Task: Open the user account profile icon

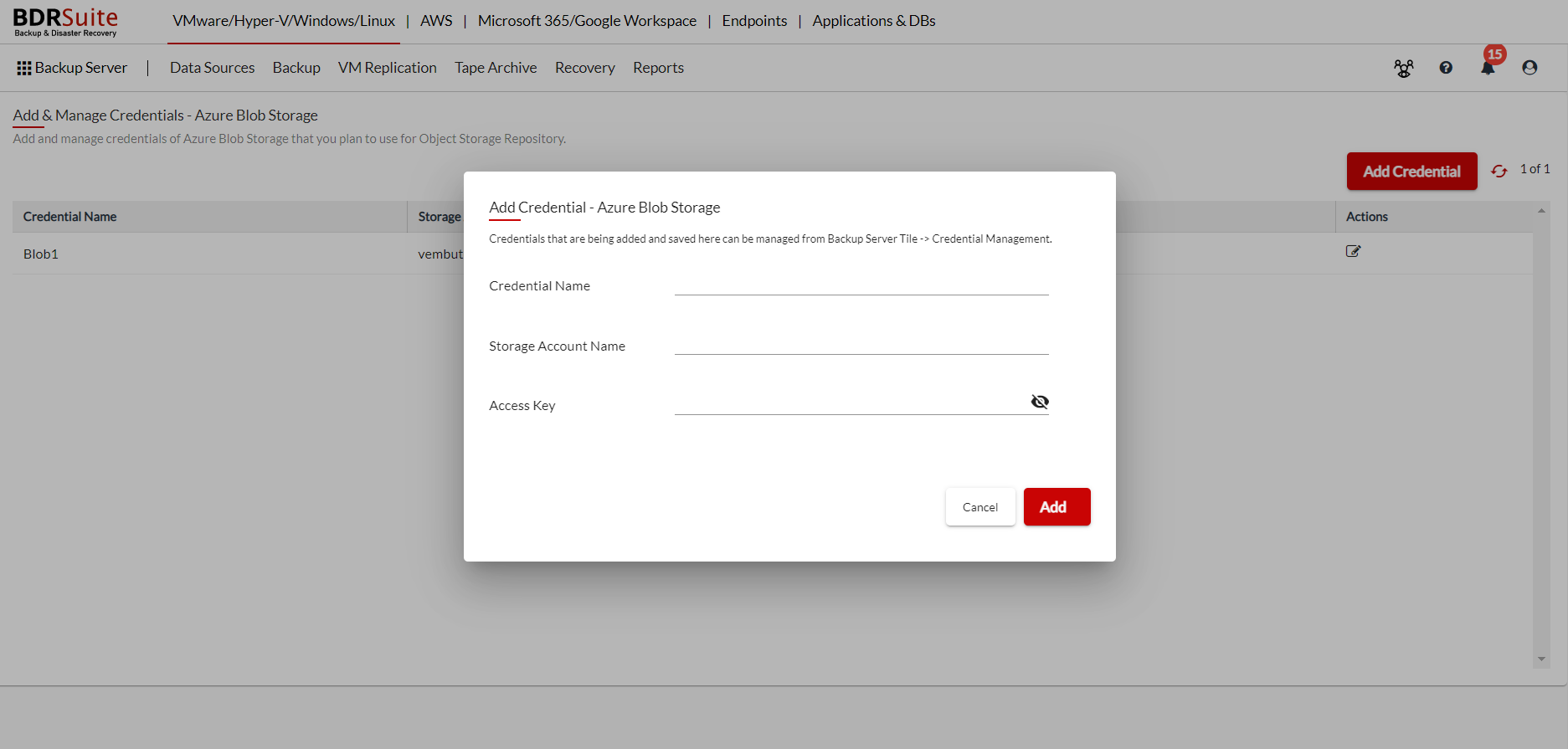Action: pyautogui.click(x=1529, y=68)
